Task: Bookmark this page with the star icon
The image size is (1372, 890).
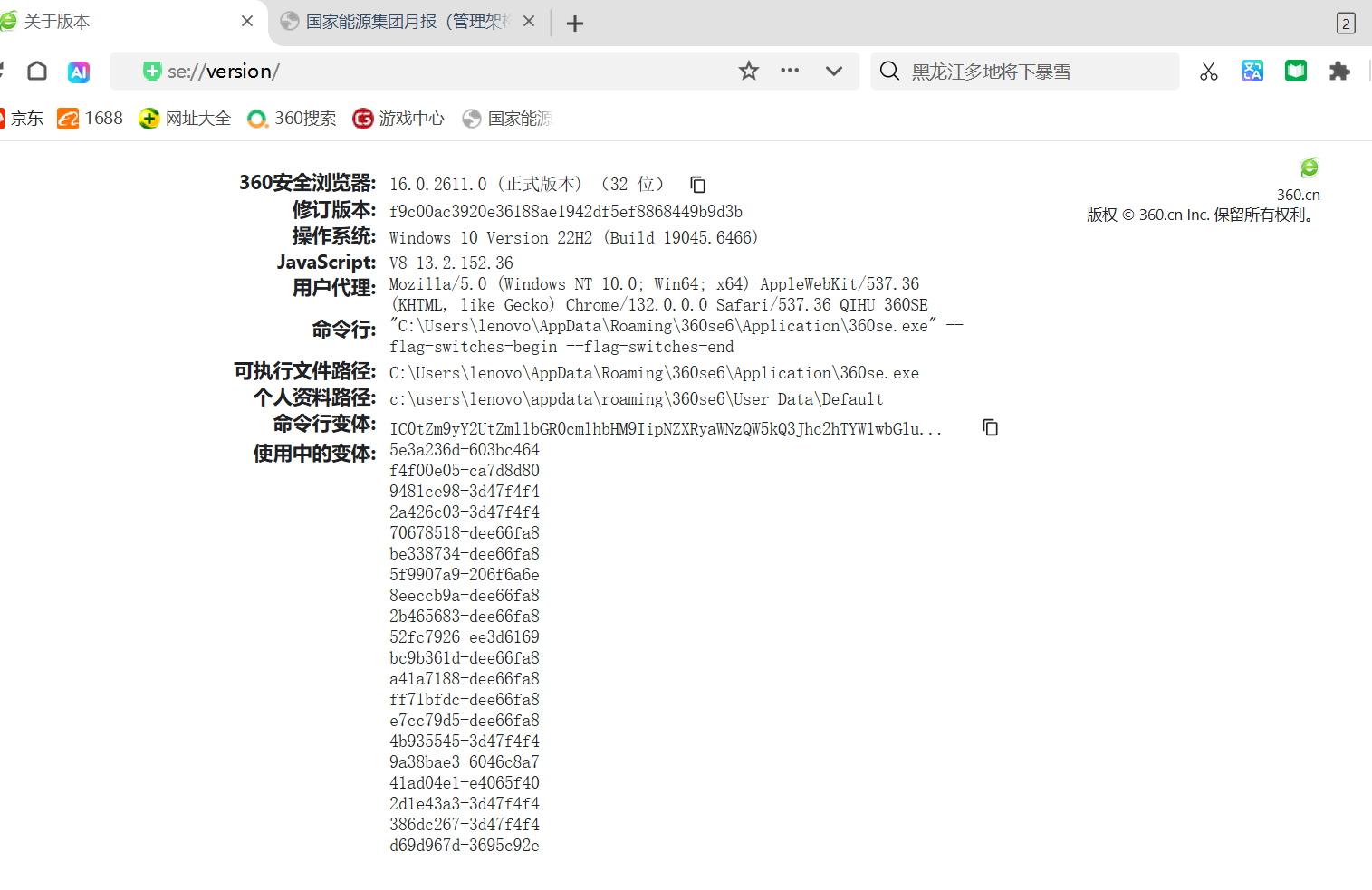Action: [x=748, y=71]
